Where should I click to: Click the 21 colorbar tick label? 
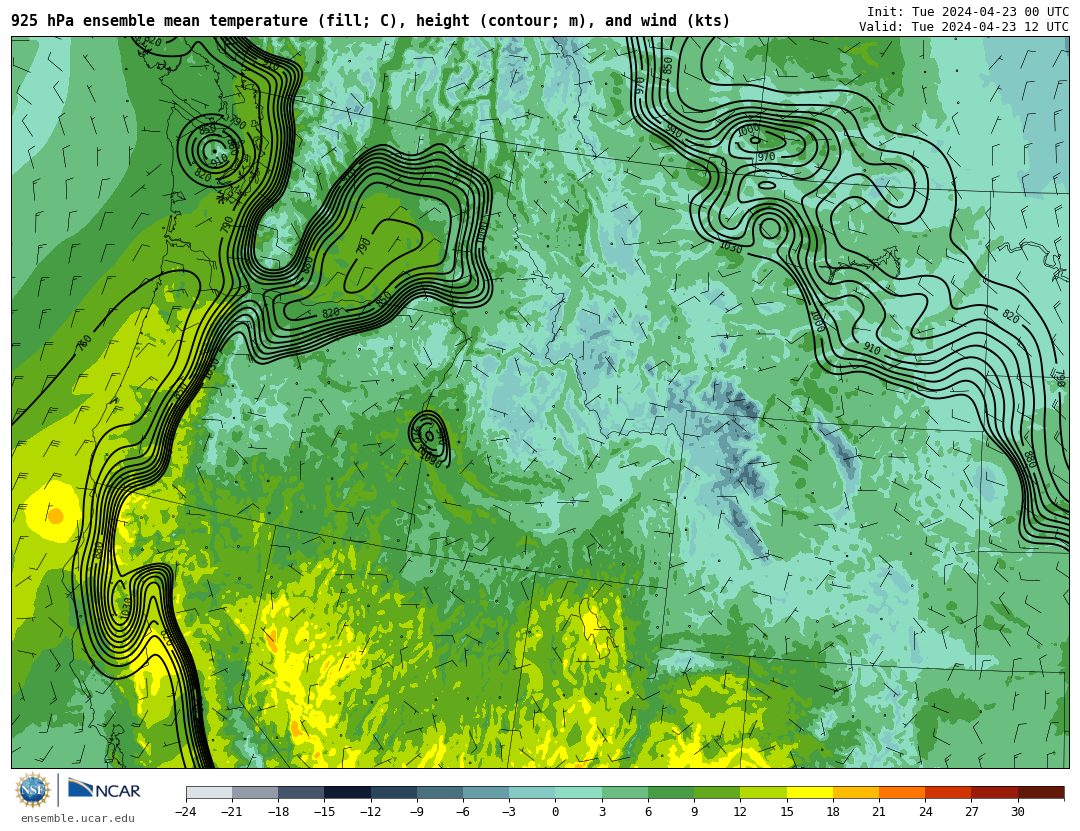click(x=879, y=812)
